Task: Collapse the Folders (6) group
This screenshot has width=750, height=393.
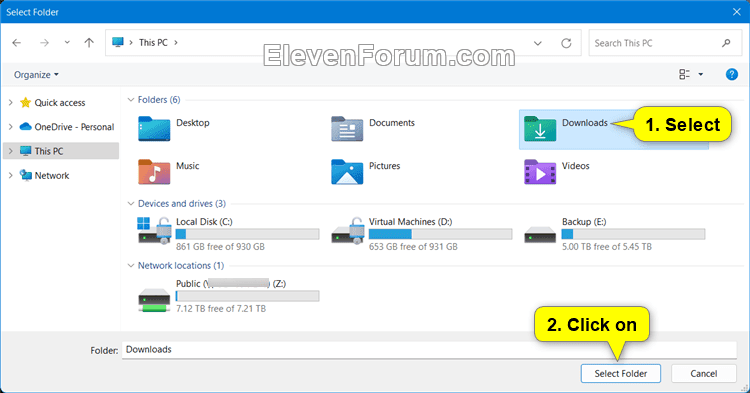Action: [x=131, y=99]
